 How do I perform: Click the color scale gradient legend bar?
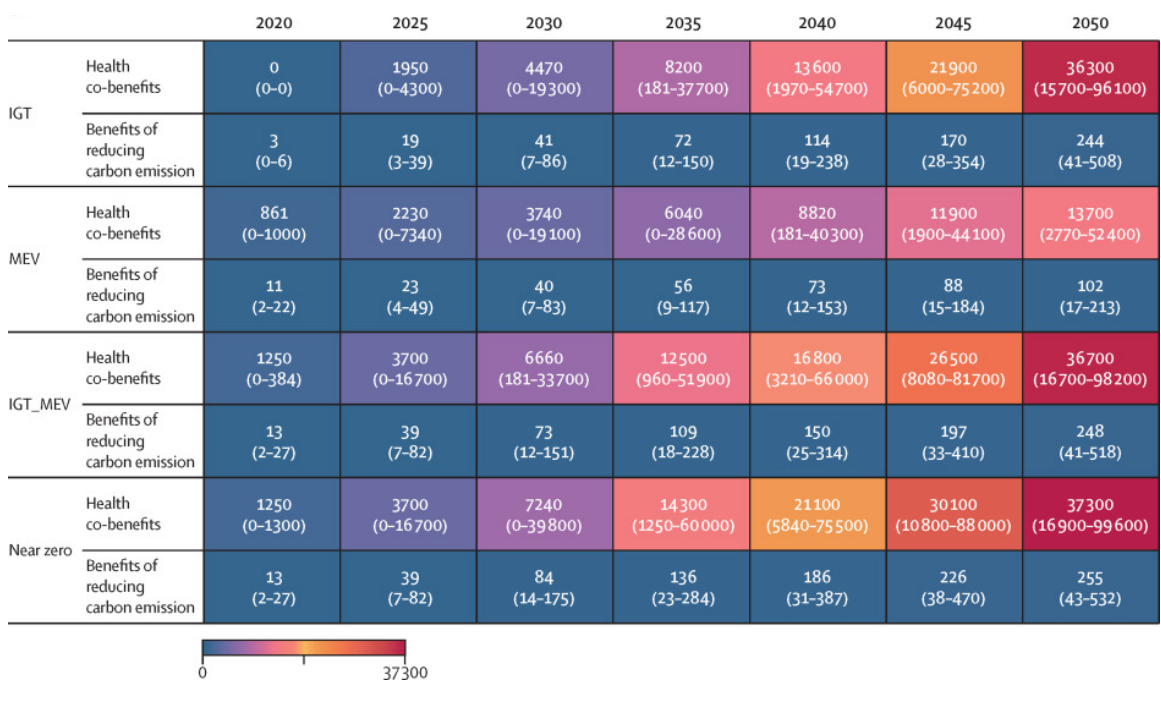point(303,648)
